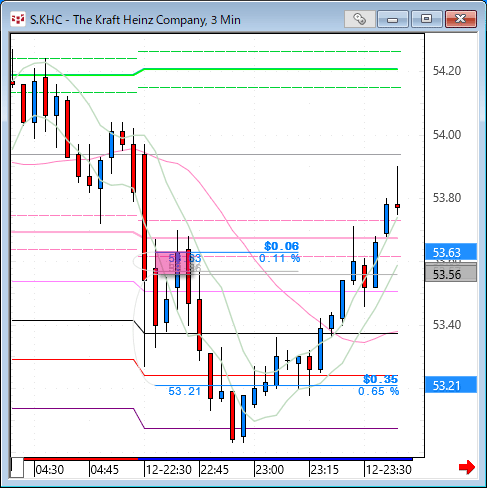The height and width of the screenshot is (488, 487).
Task: Click the 12-22:30 time axis marker
Action: 169,470
